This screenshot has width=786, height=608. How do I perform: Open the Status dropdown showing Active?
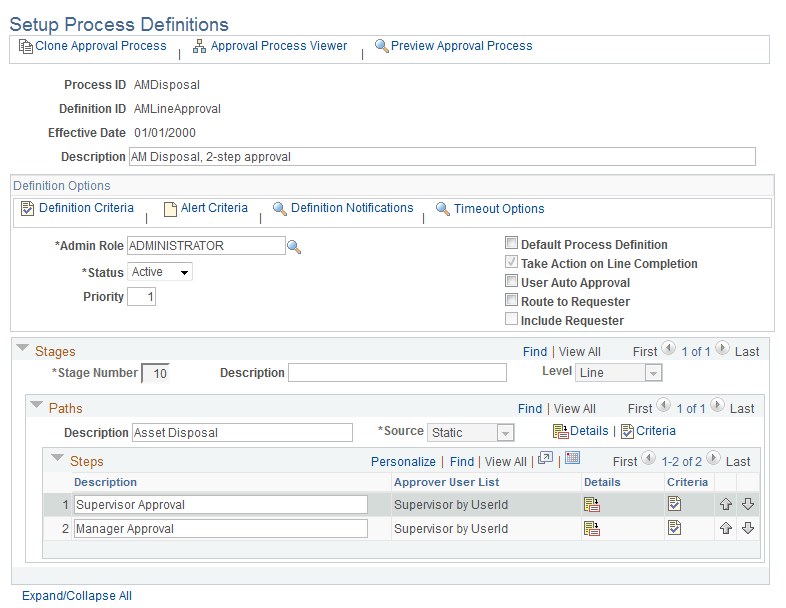pos(160,272)
